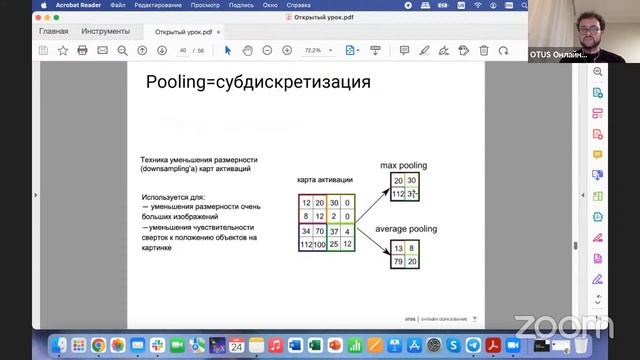Select the highlighter pen tool
Screen dimensions: 640x360
pos(424,51)
